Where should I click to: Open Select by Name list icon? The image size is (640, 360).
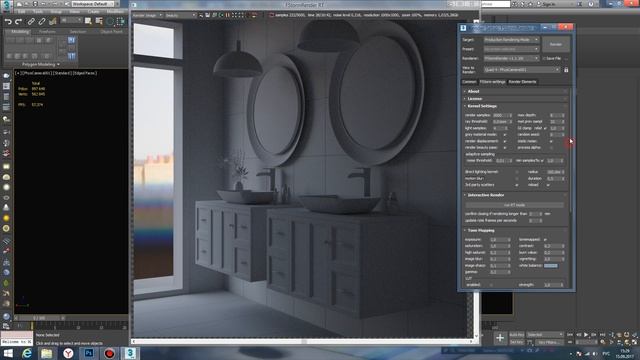pos(99,21)
